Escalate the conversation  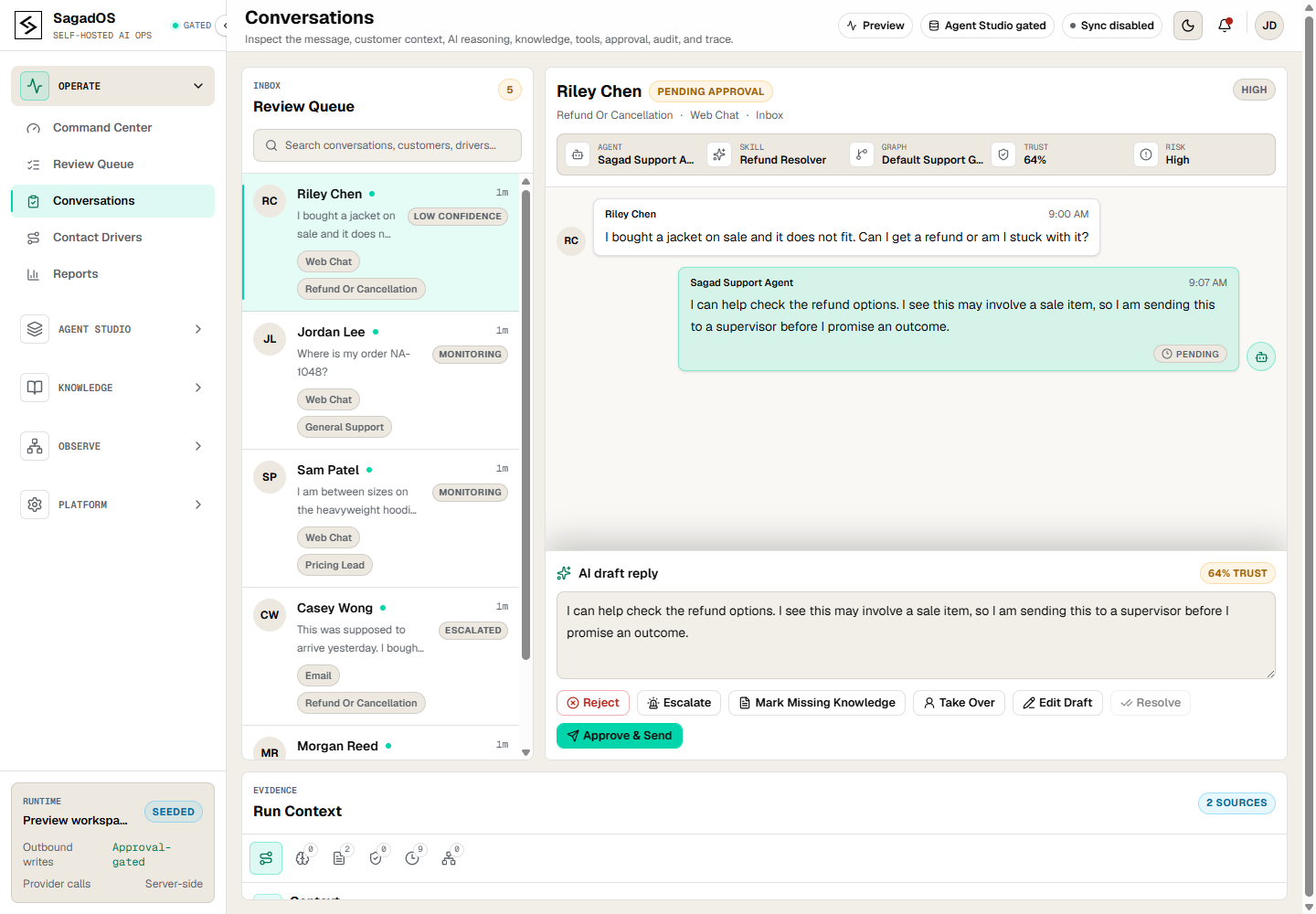tap(679, 703)
